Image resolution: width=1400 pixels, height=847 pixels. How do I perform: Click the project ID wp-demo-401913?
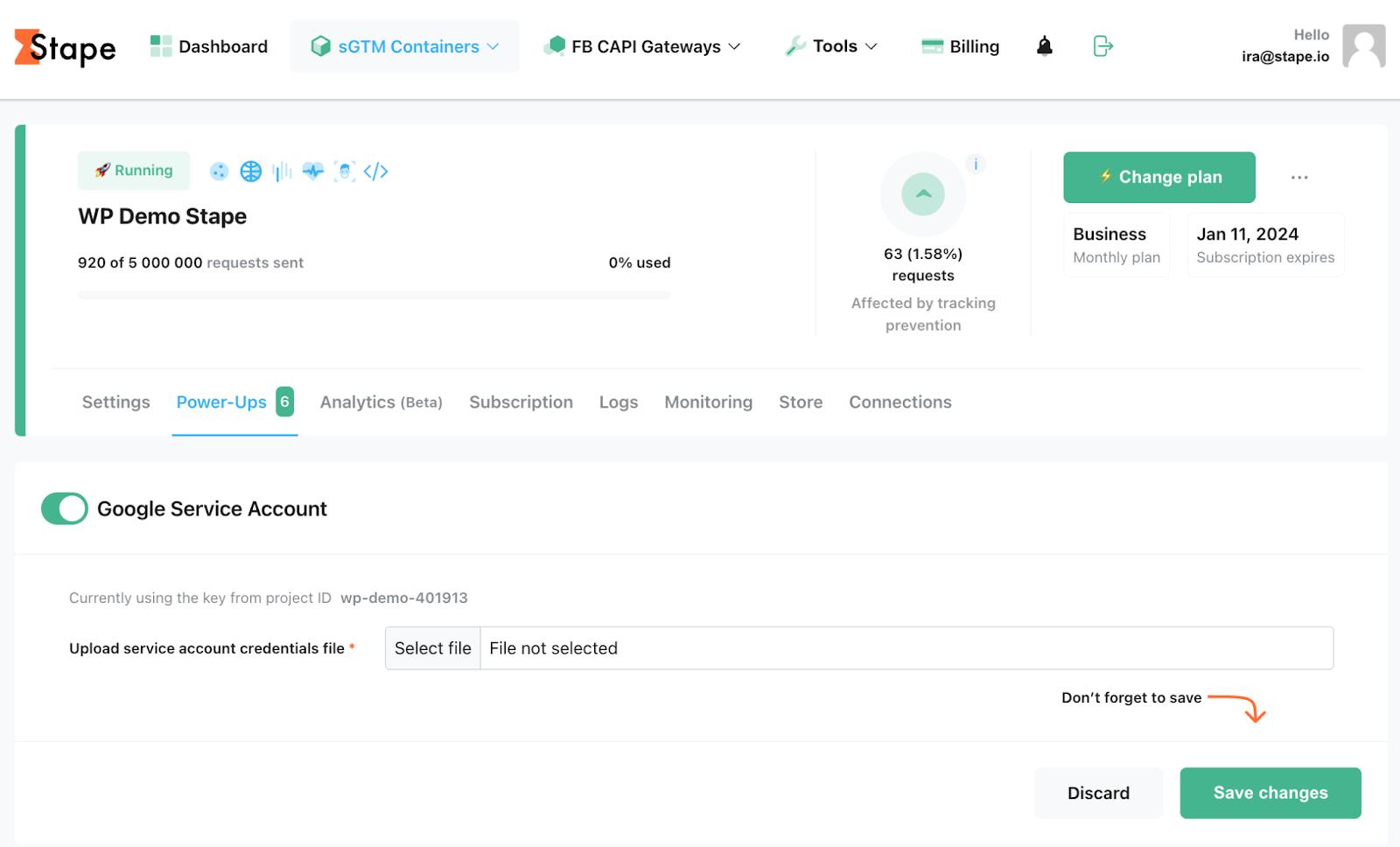coord(404,598)
